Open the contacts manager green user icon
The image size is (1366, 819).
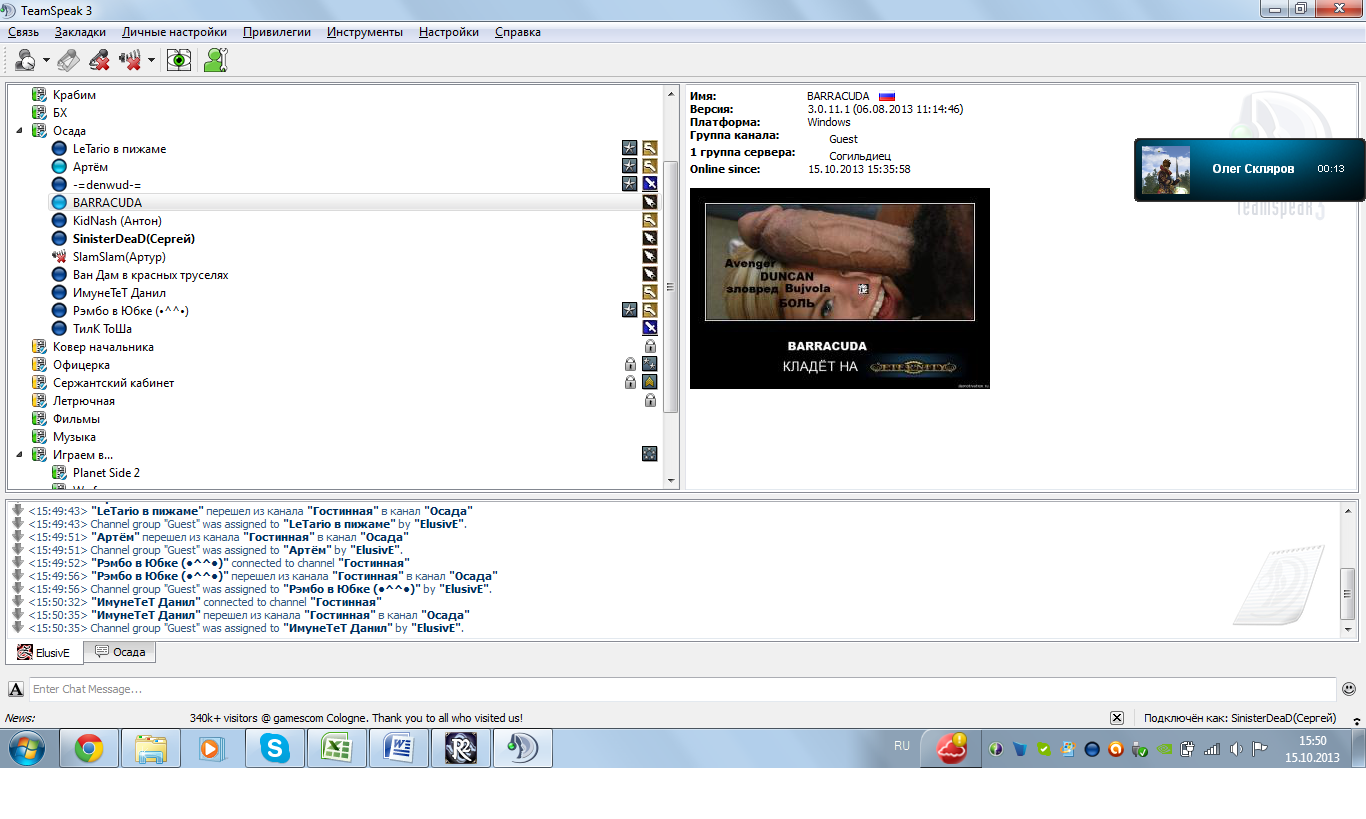(x=216, y=60)
